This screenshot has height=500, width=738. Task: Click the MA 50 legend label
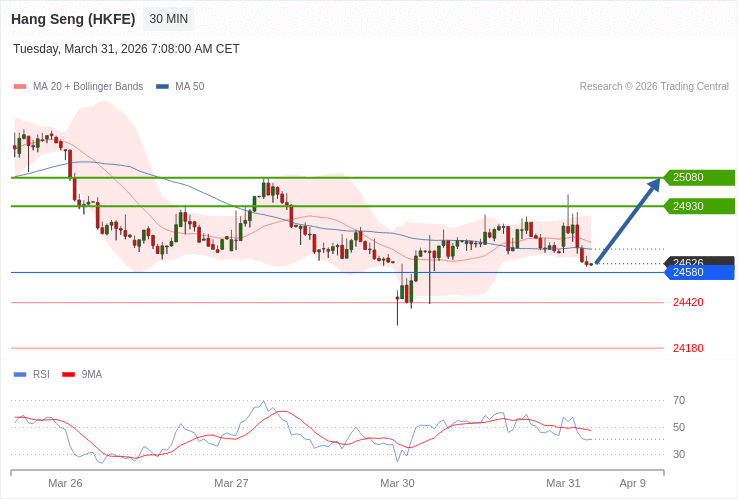pos(190,87)
